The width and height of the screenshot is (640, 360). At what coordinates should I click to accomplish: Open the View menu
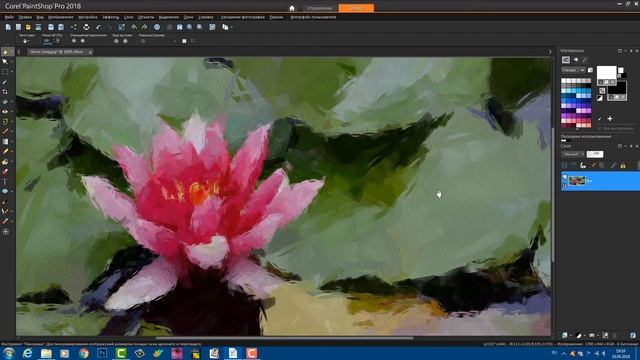(x=40, y=17)
